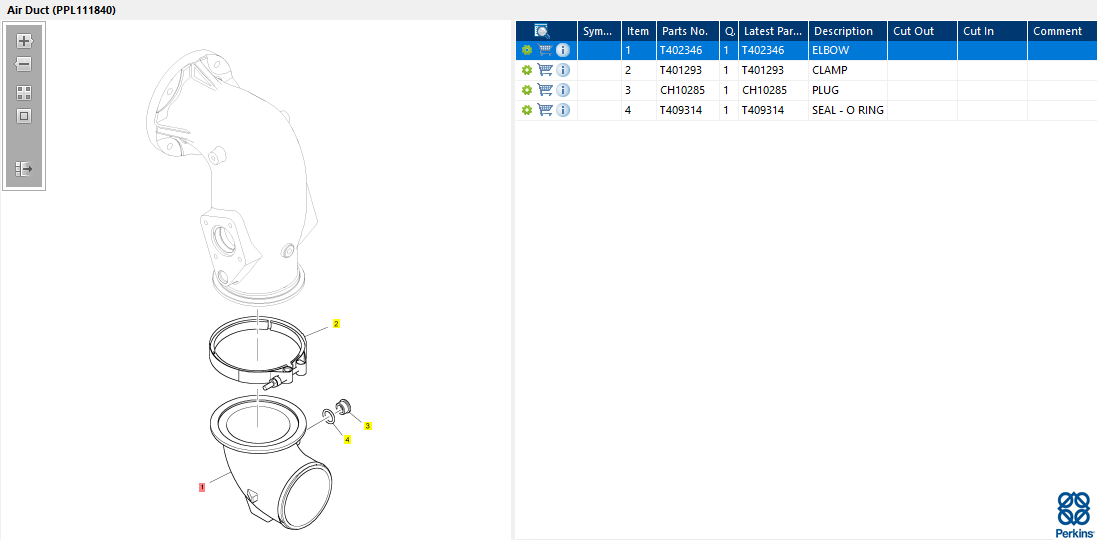
Task: Add SEAL - O RING to cart
Action: click(545, 110)
